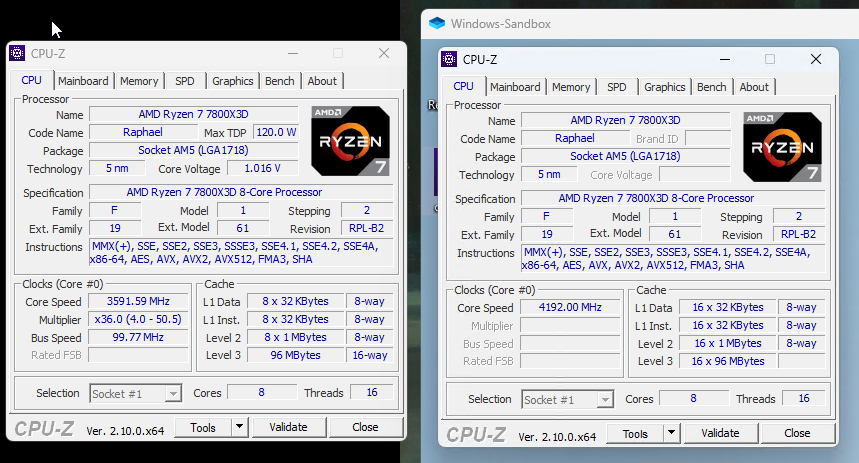Click Core Voltage value 1.016 V
The height and width of the screenshot is (463, 859).
(x=262, y=168)
